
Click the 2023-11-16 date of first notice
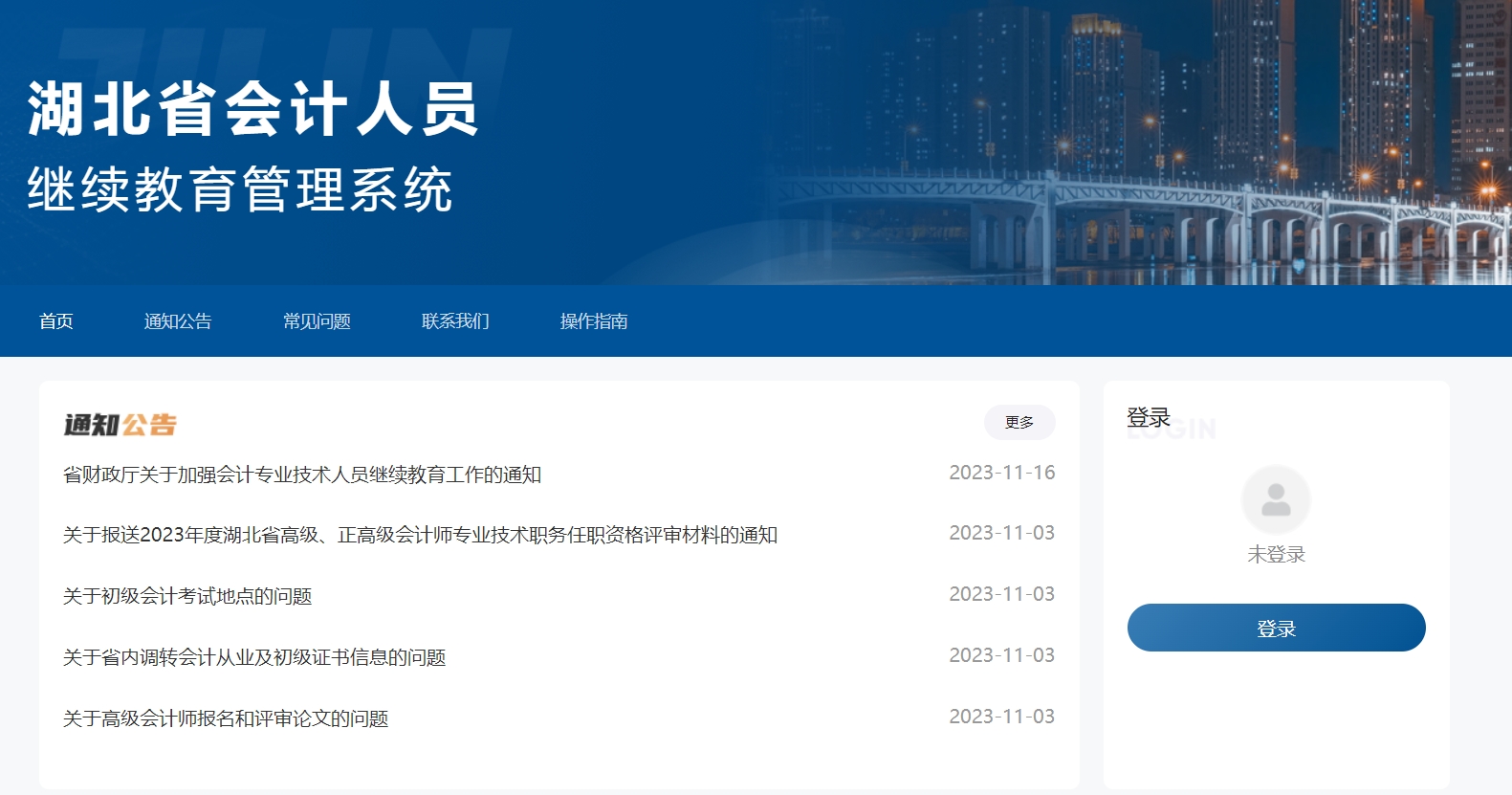tap(1001, 473)
